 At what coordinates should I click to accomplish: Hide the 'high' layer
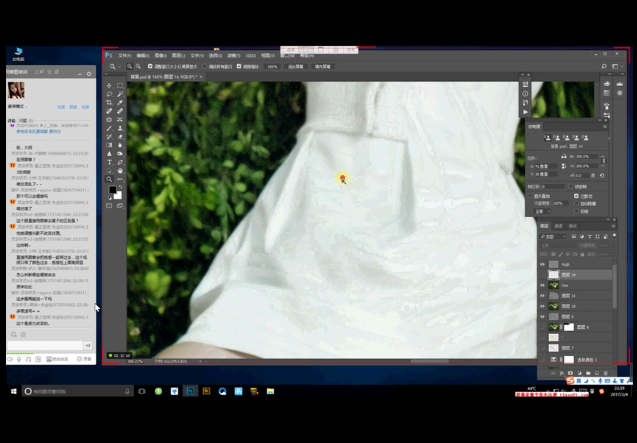pyautogui.click(x=542, y=265)
